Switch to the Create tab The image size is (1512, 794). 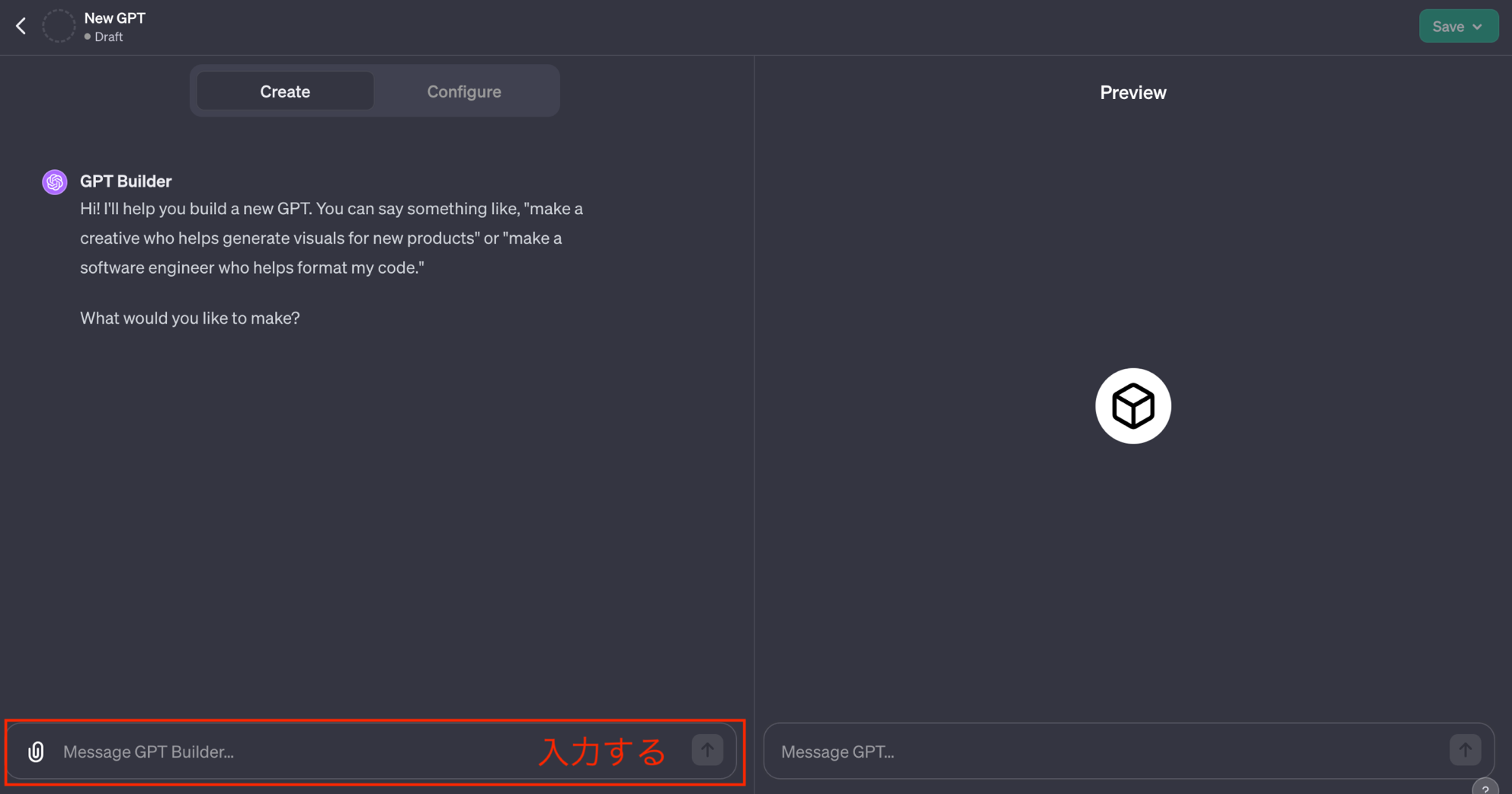(285, 91)
